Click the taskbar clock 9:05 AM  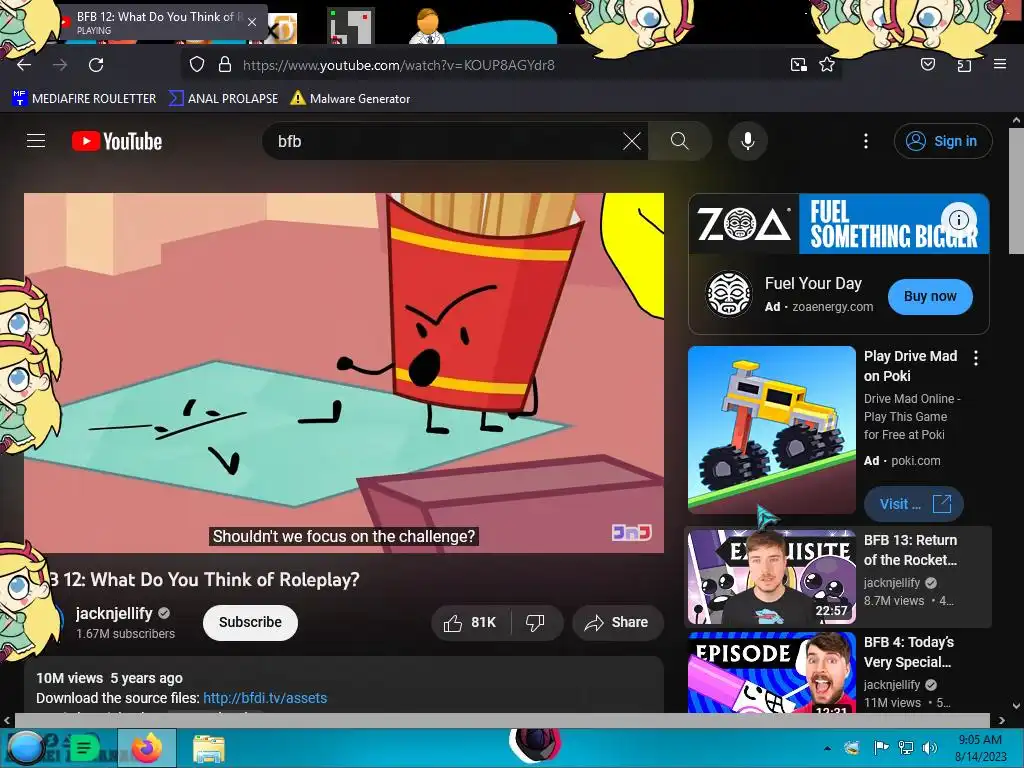(x=980, y=748)
